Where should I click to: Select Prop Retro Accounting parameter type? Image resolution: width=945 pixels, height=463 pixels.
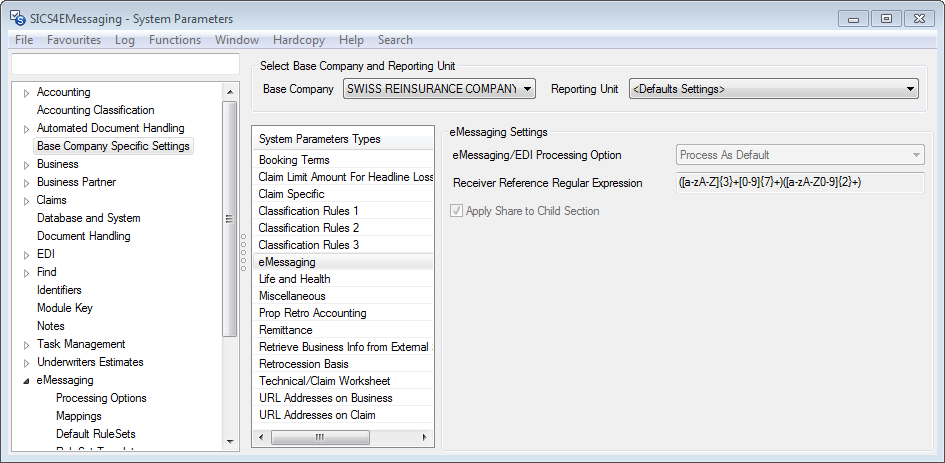click(x=342, y=313)
